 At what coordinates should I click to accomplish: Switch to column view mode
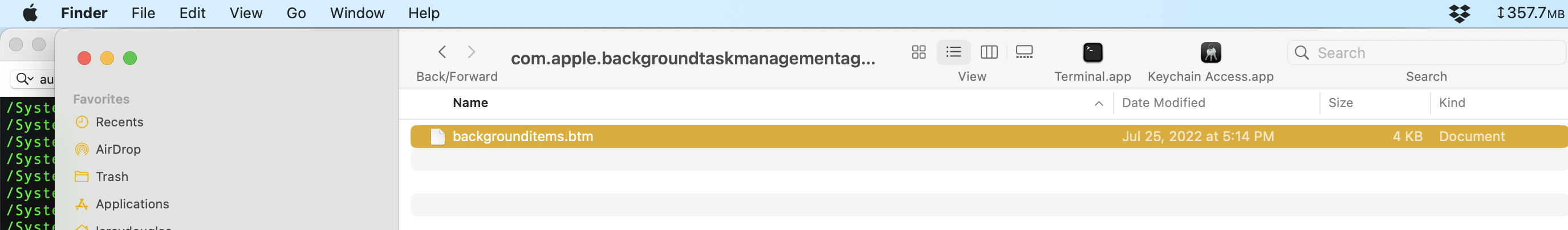989,52
